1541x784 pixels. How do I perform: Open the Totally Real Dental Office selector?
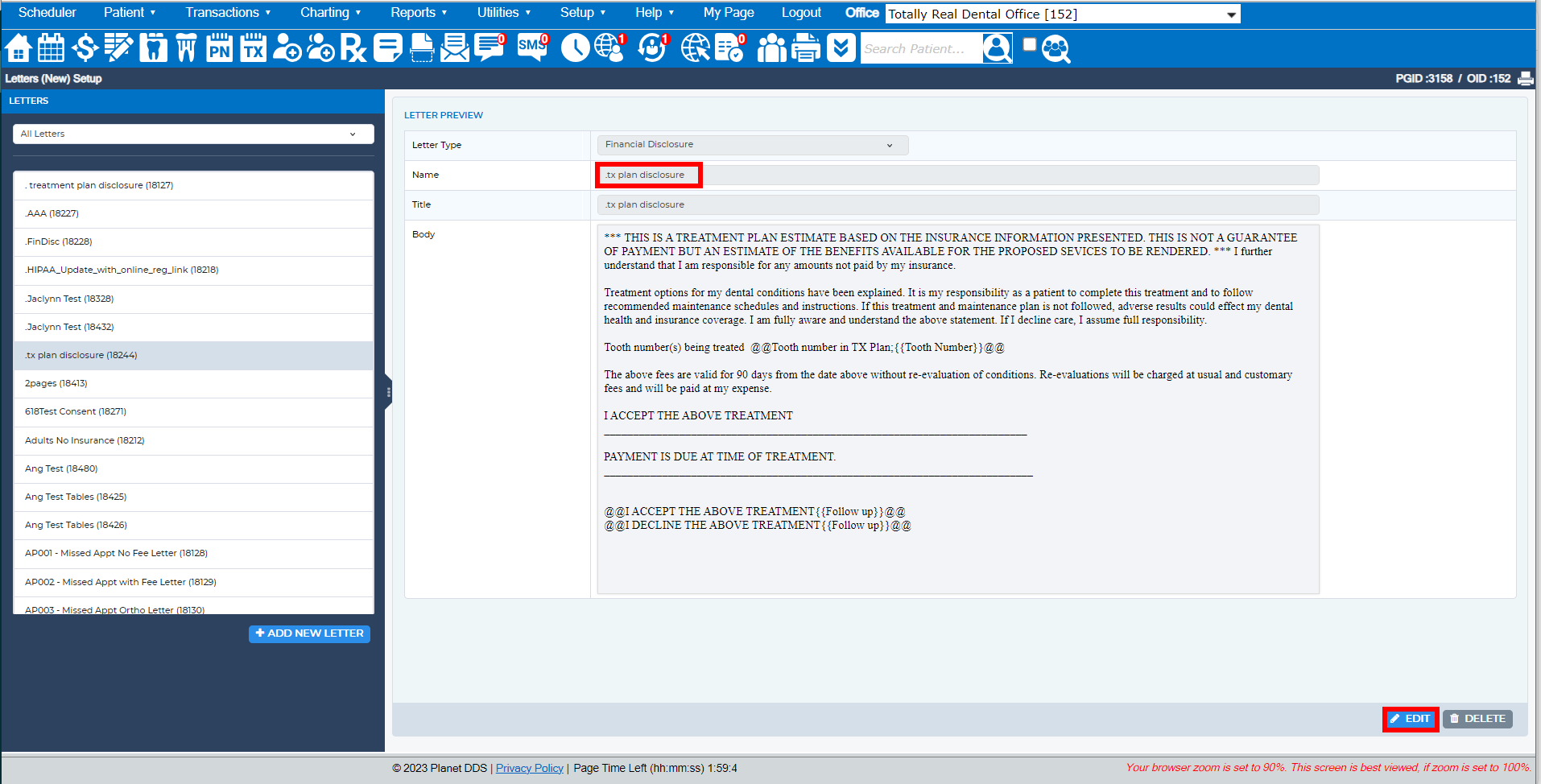(x=1061, y=14)
